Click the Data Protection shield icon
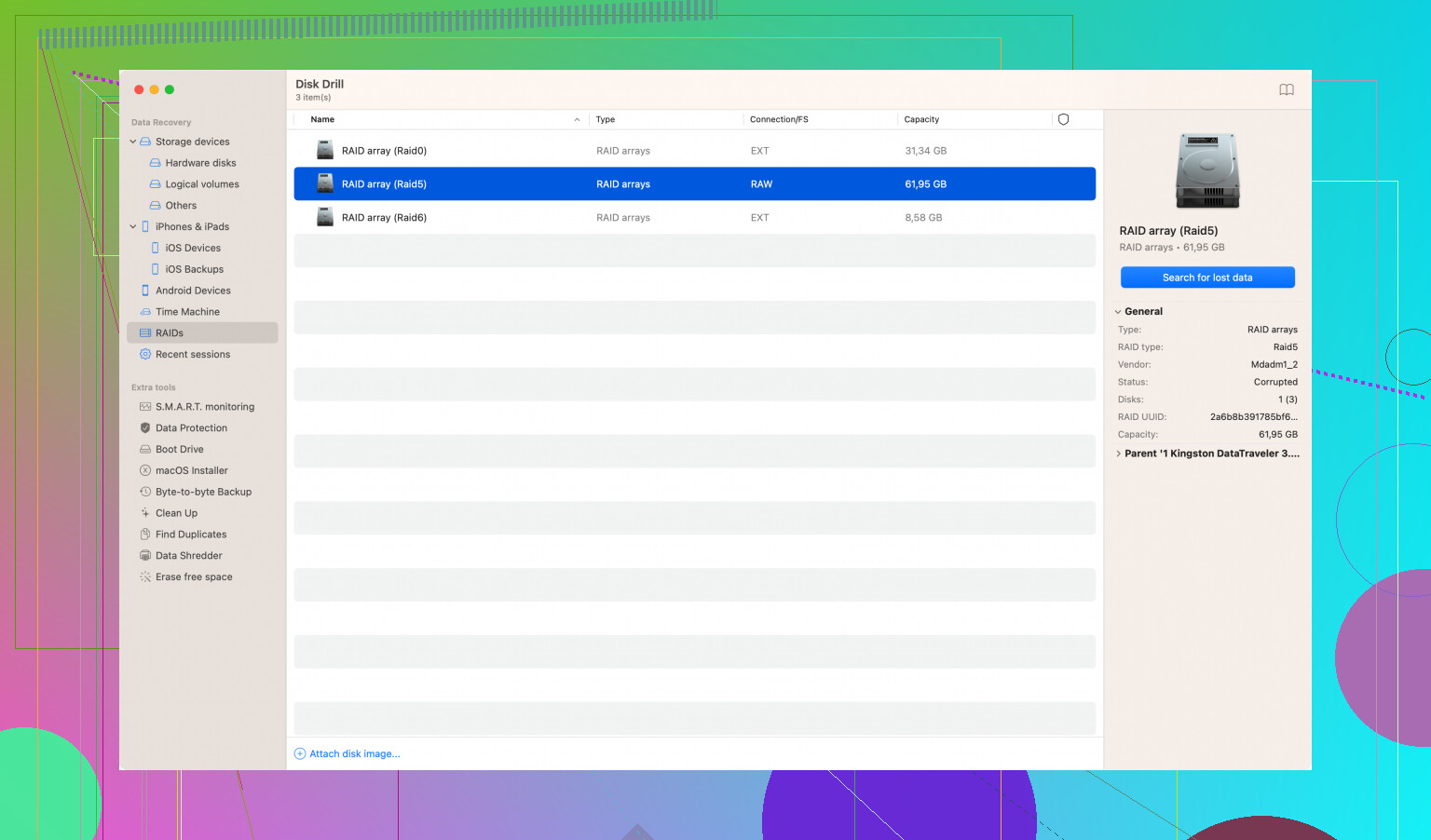 145,428
